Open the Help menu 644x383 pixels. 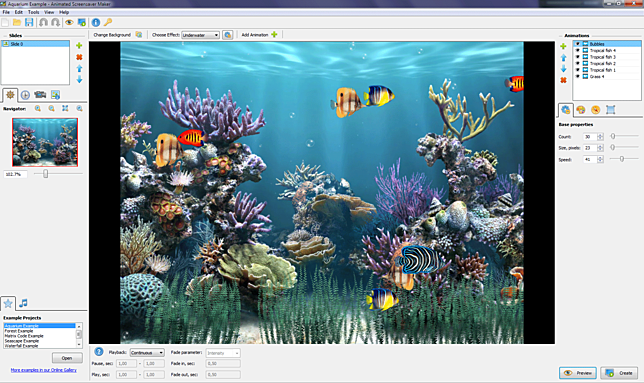click(x=64, y=12)
